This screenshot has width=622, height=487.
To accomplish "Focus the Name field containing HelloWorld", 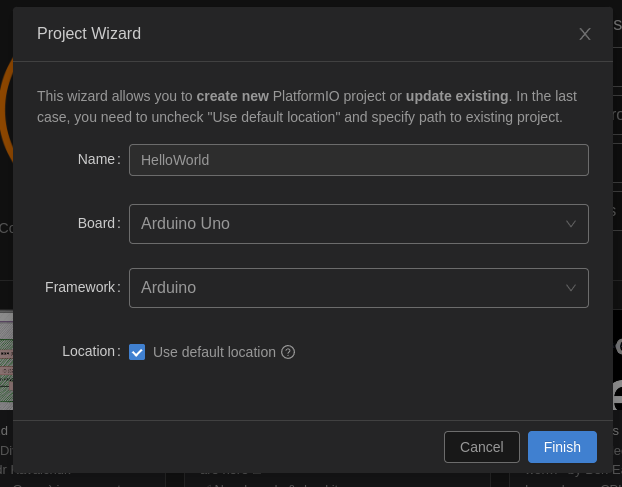I will (x=358, y=160).
